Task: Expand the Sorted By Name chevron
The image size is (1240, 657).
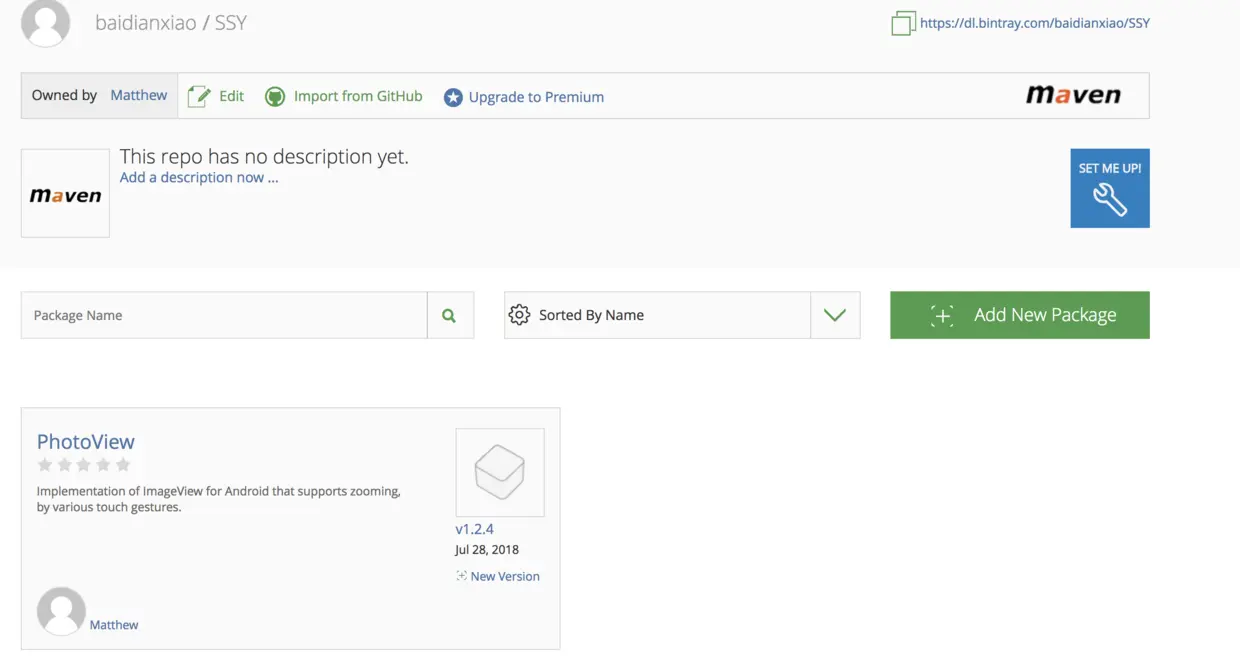Action: pyautogui.click(x=835, y=315)
